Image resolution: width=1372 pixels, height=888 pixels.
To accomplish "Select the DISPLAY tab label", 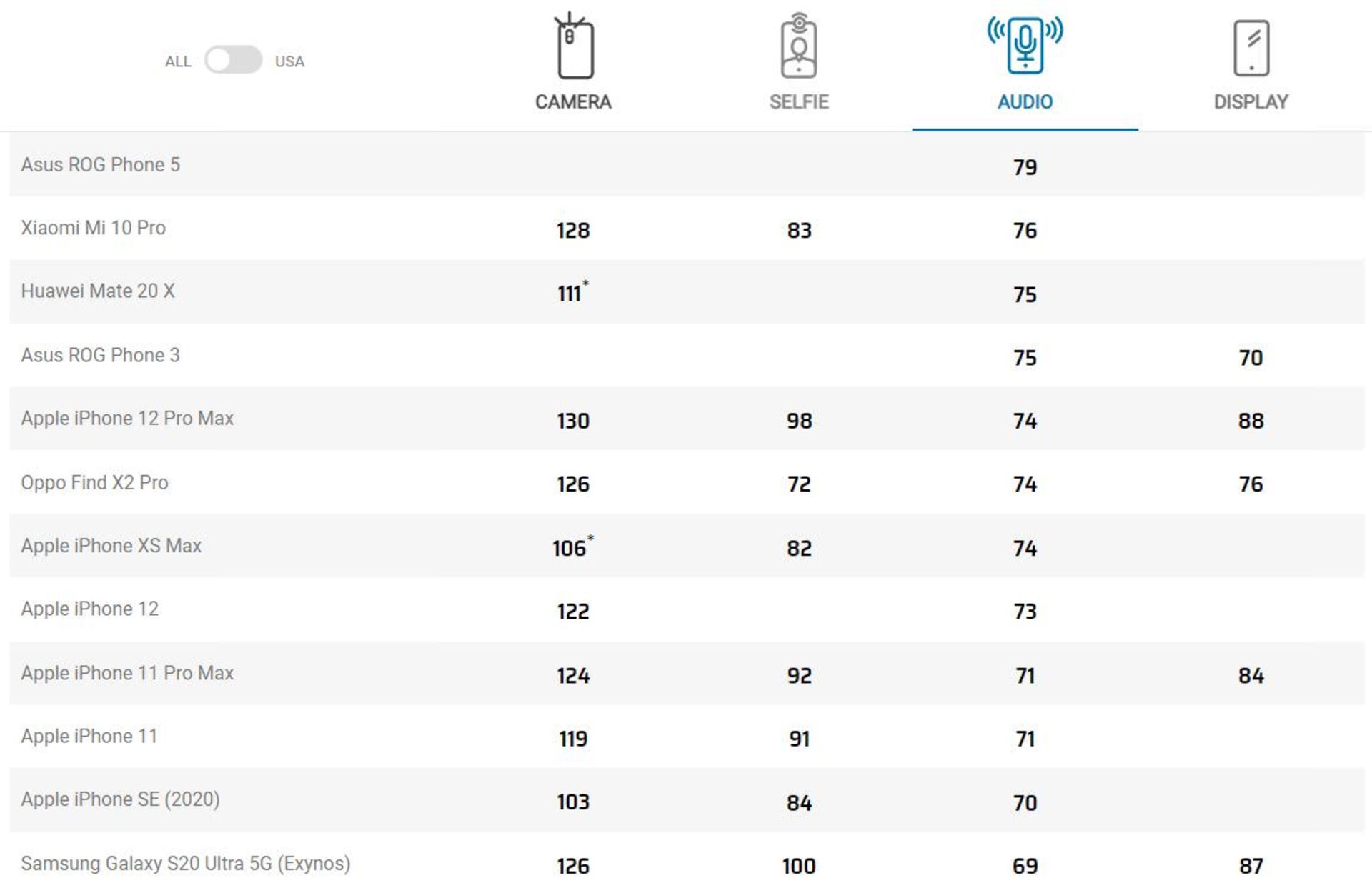I will [1251, 102].
